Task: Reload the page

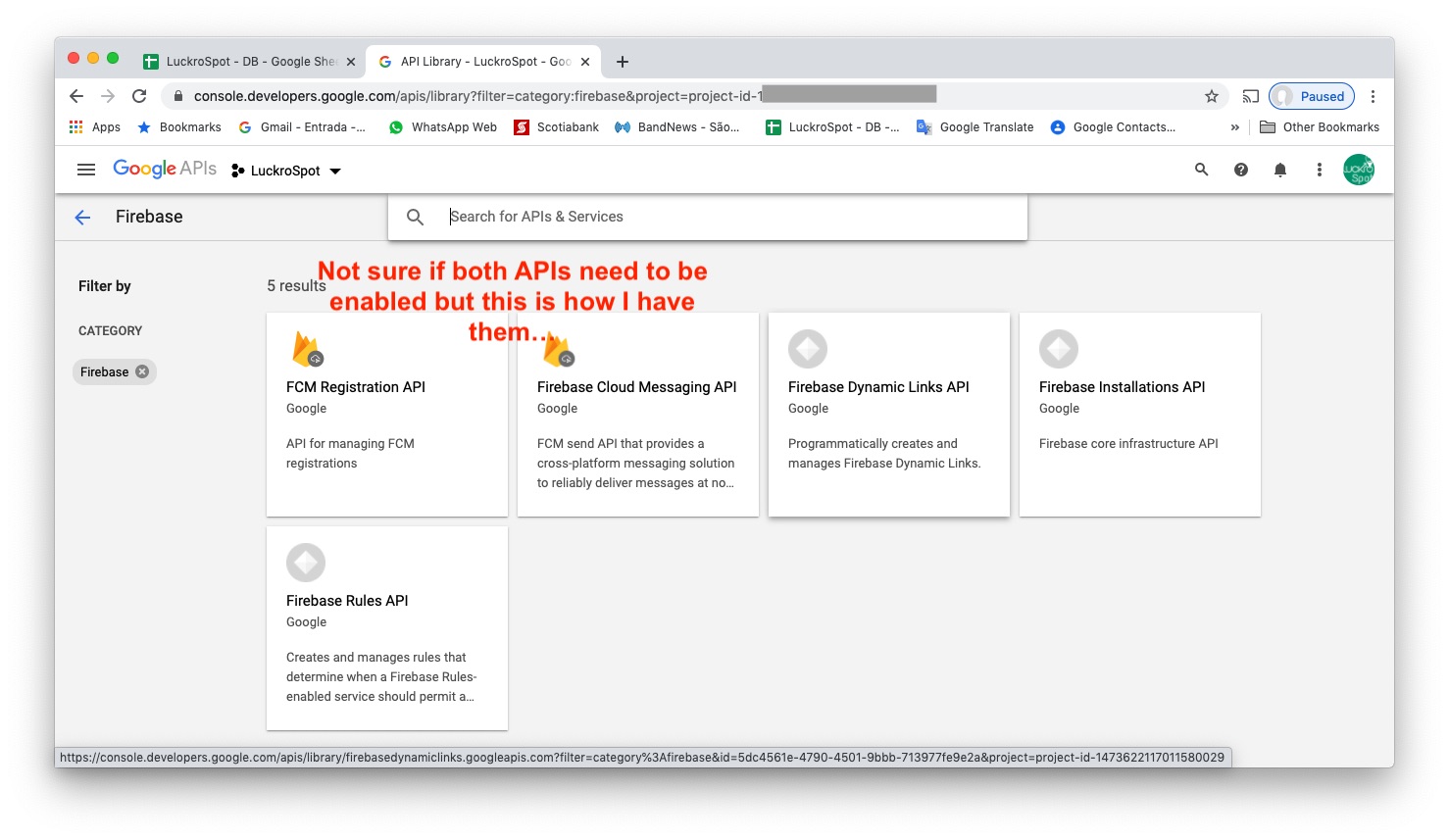Action: click(139, 96)
